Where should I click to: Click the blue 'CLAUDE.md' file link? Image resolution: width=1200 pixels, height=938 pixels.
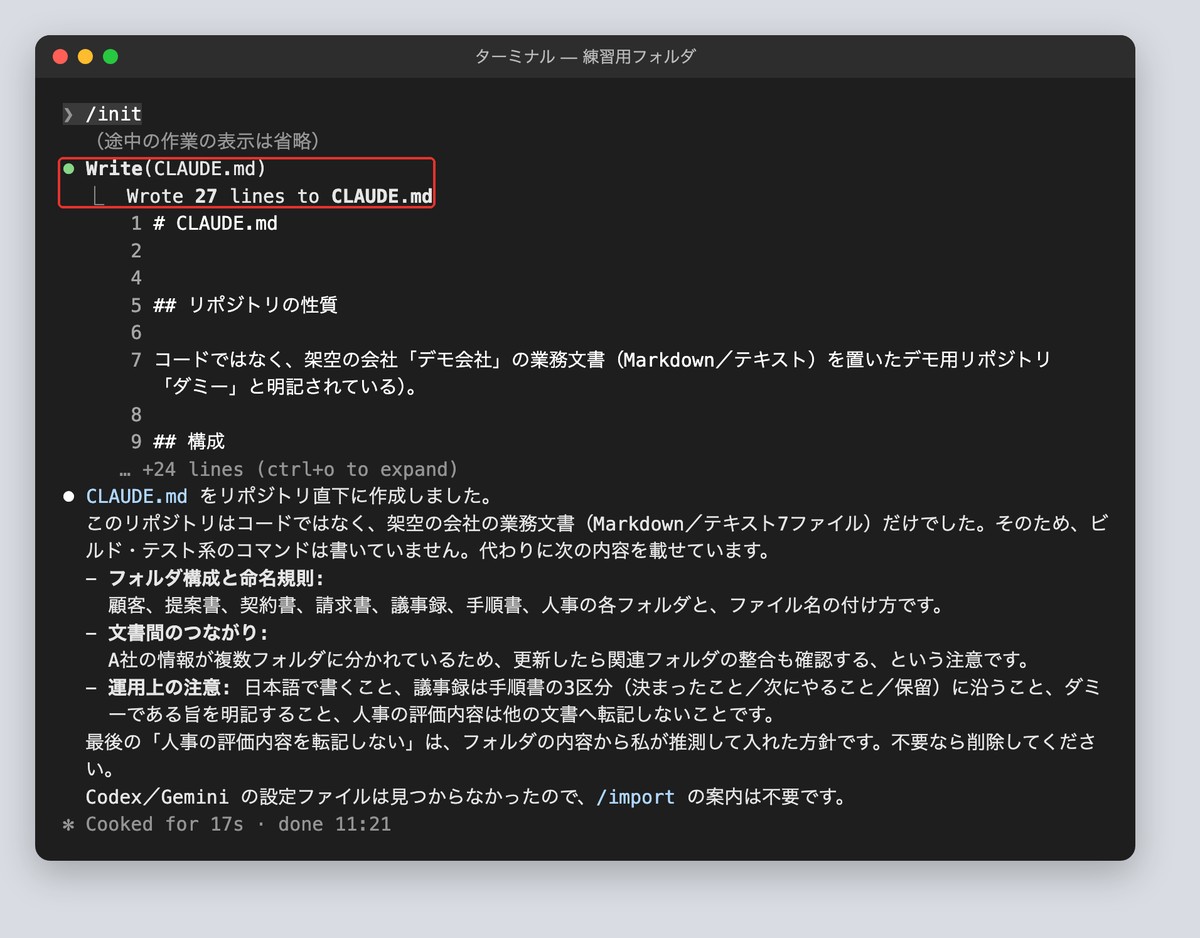[x=137, y=496]
